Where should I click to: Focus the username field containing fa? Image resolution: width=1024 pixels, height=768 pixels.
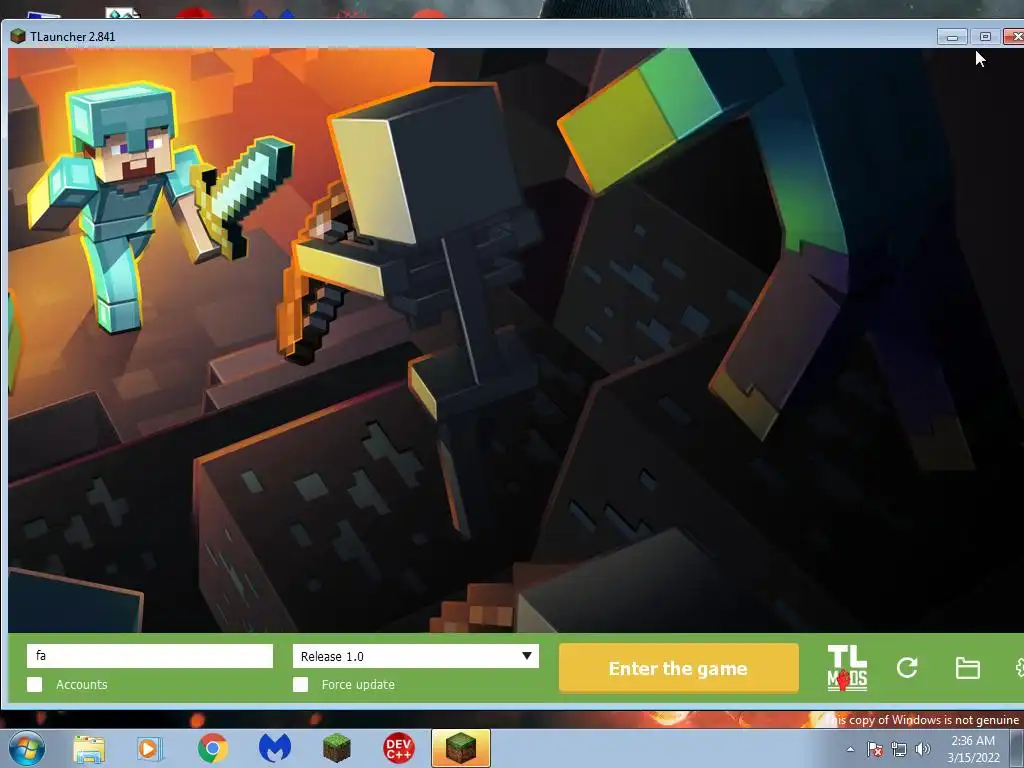click(150, 656)
